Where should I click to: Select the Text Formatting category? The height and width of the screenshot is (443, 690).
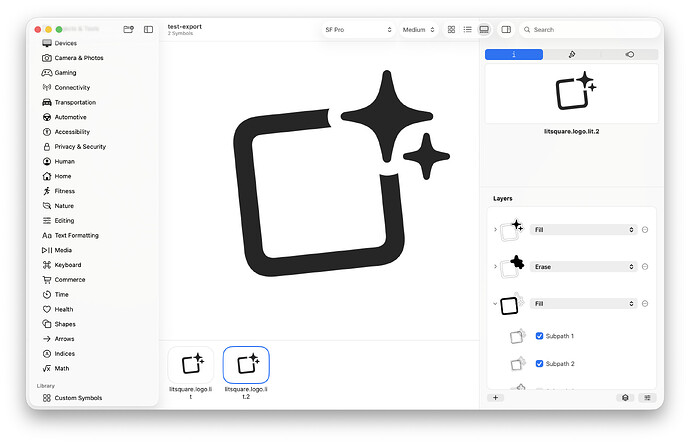tap(70, 235)
